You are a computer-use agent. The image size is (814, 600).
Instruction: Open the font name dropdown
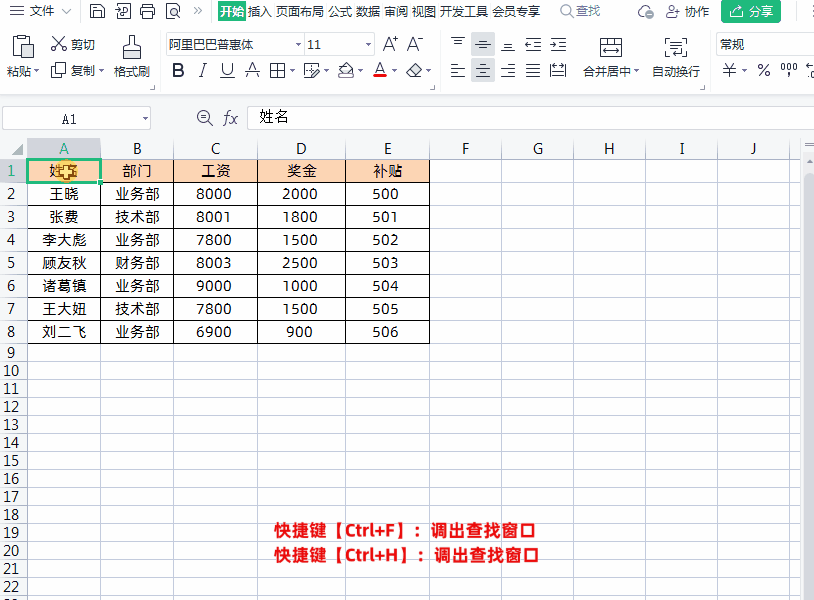(x=298, y=45)
